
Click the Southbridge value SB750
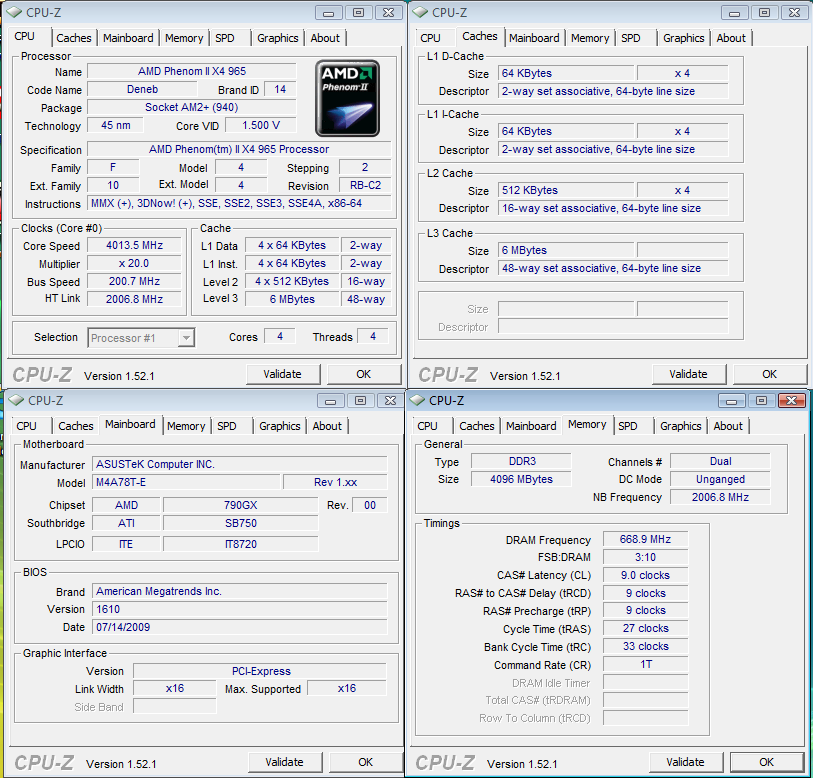(241, 523)
